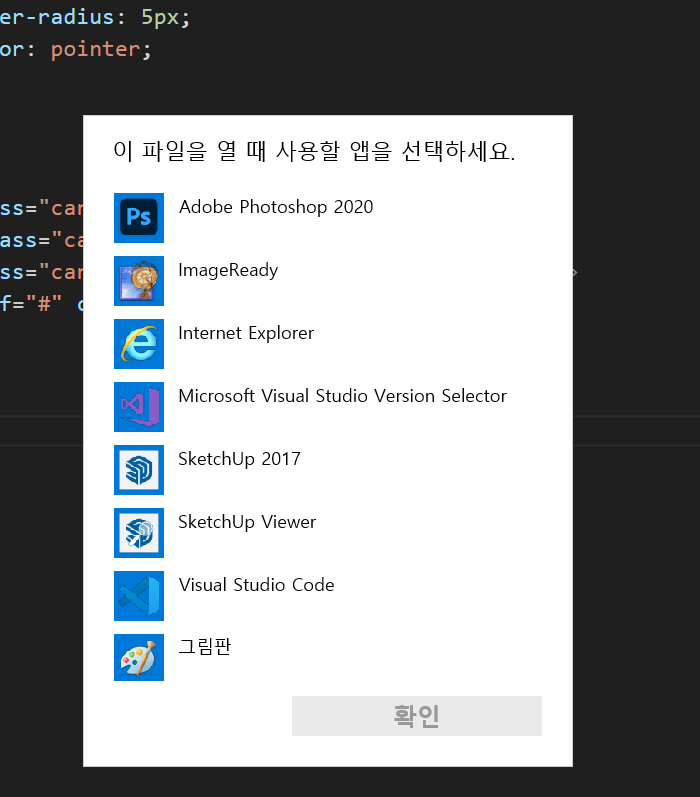Click the 'ImageReady' label
700x797 pixels.
(228, 270)
